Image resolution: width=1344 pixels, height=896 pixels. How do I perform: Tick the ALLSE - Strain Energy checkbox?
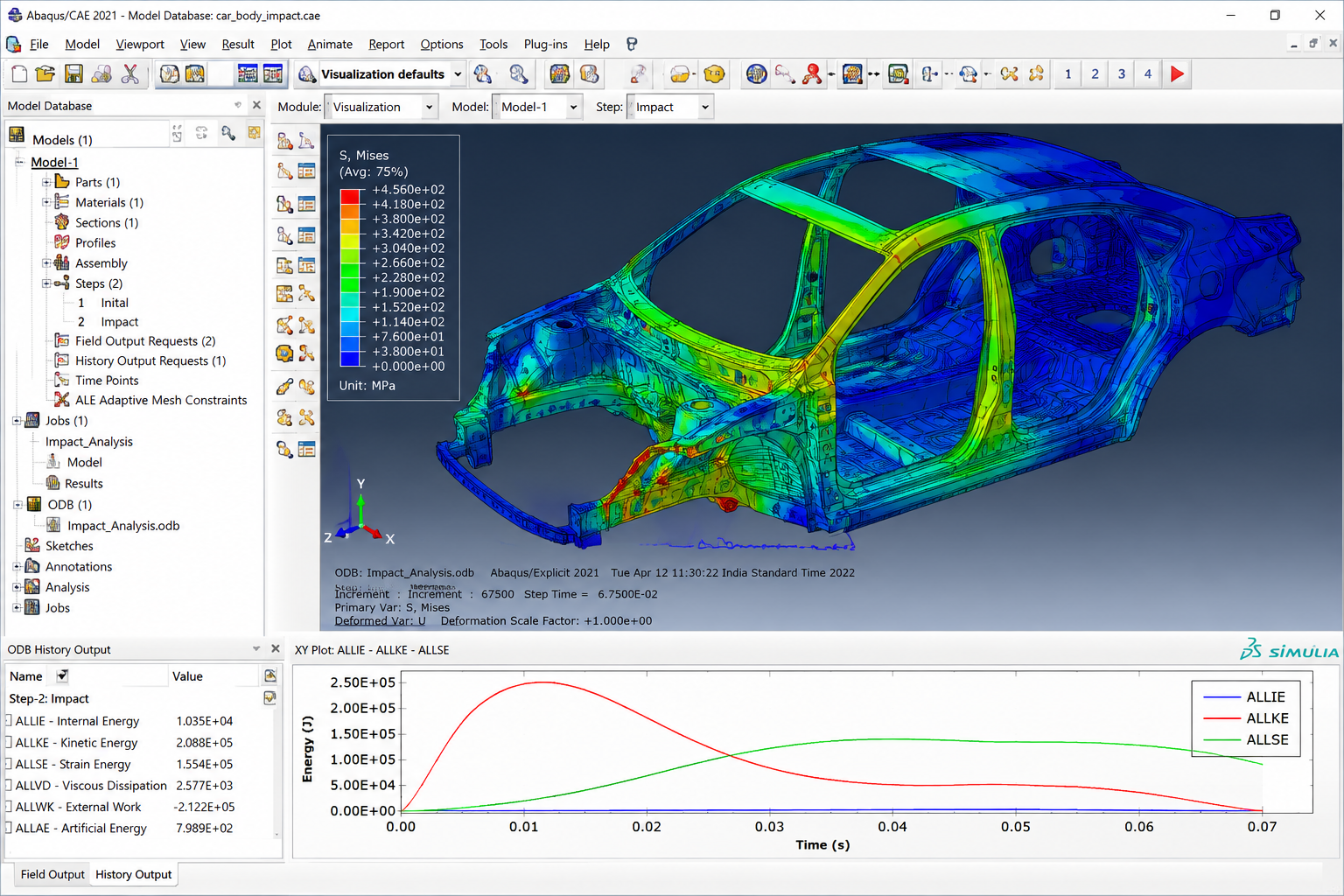tap(8, 763)
